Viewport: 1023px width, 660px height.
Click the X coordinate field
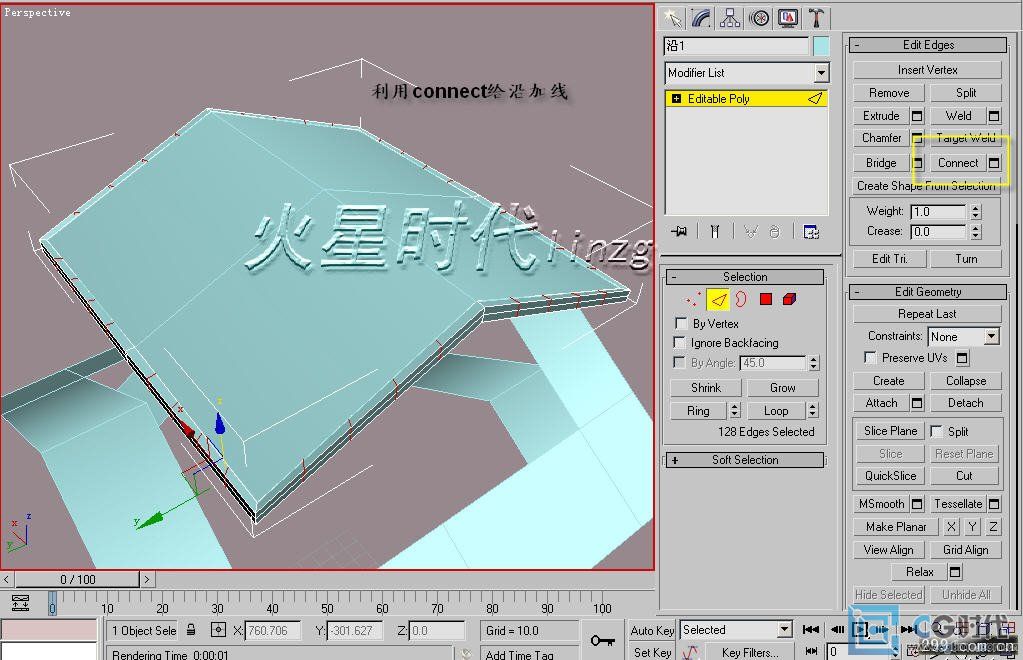(273, 631)
